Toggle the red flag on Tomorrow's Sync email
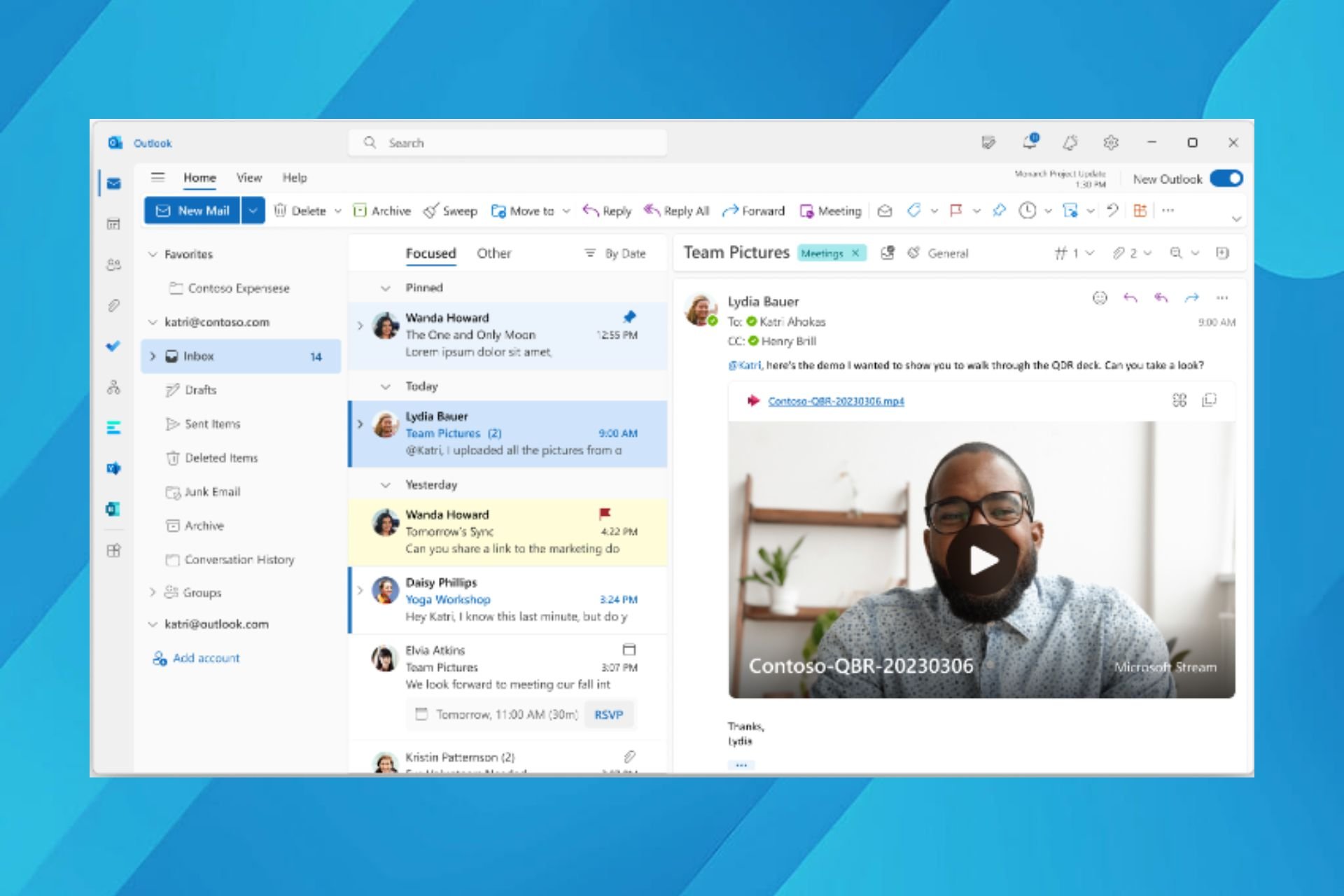Image resolution: width=1344 pixels, height=896 pixels. pos(605,514)
